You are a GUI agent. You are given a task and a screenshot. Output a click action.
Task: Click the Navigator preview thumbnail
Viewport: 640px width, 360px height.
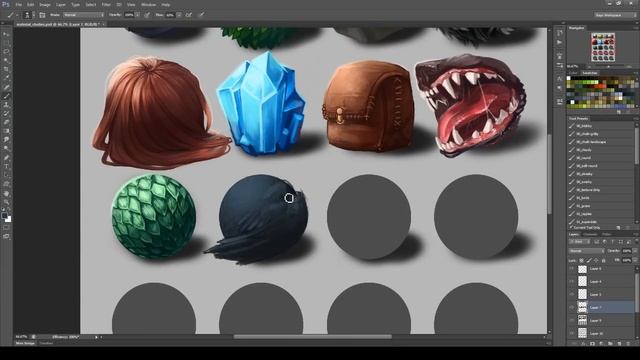[603, 47]
